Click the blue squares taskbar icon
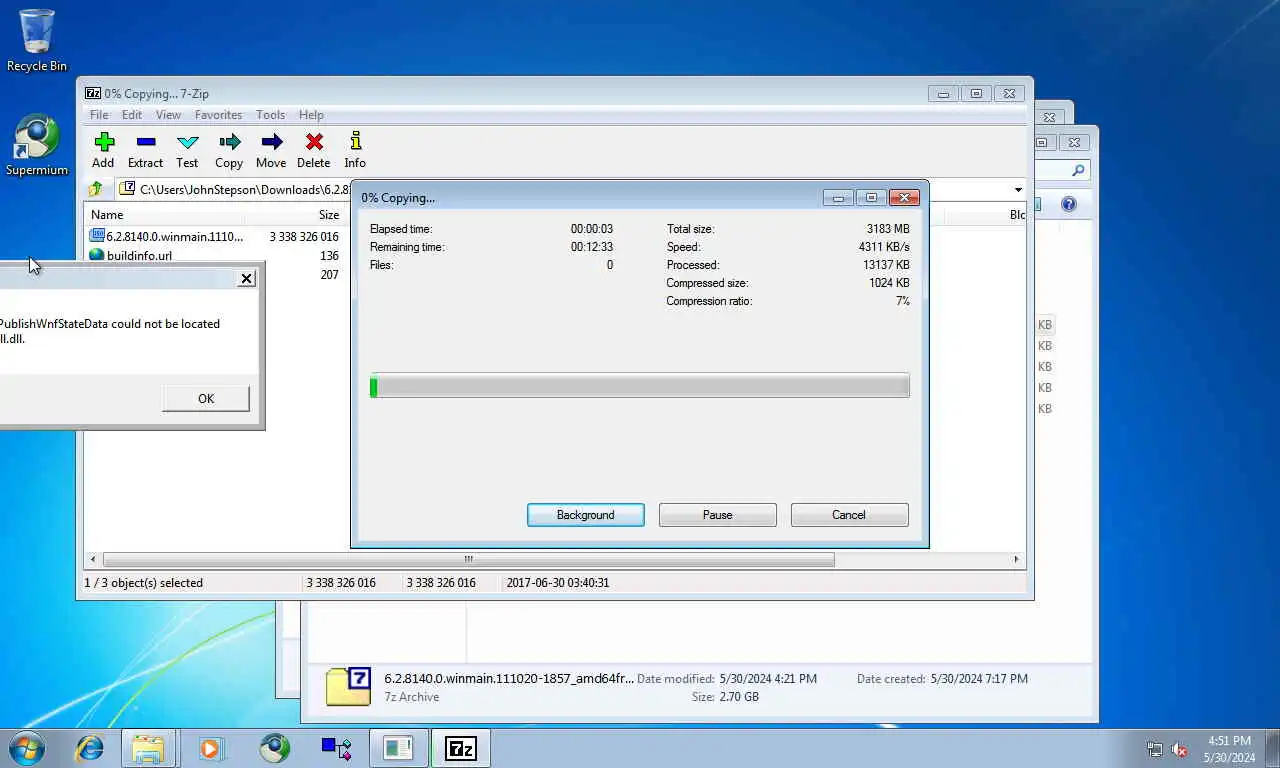1280x768 pixels. pos(336,748)
